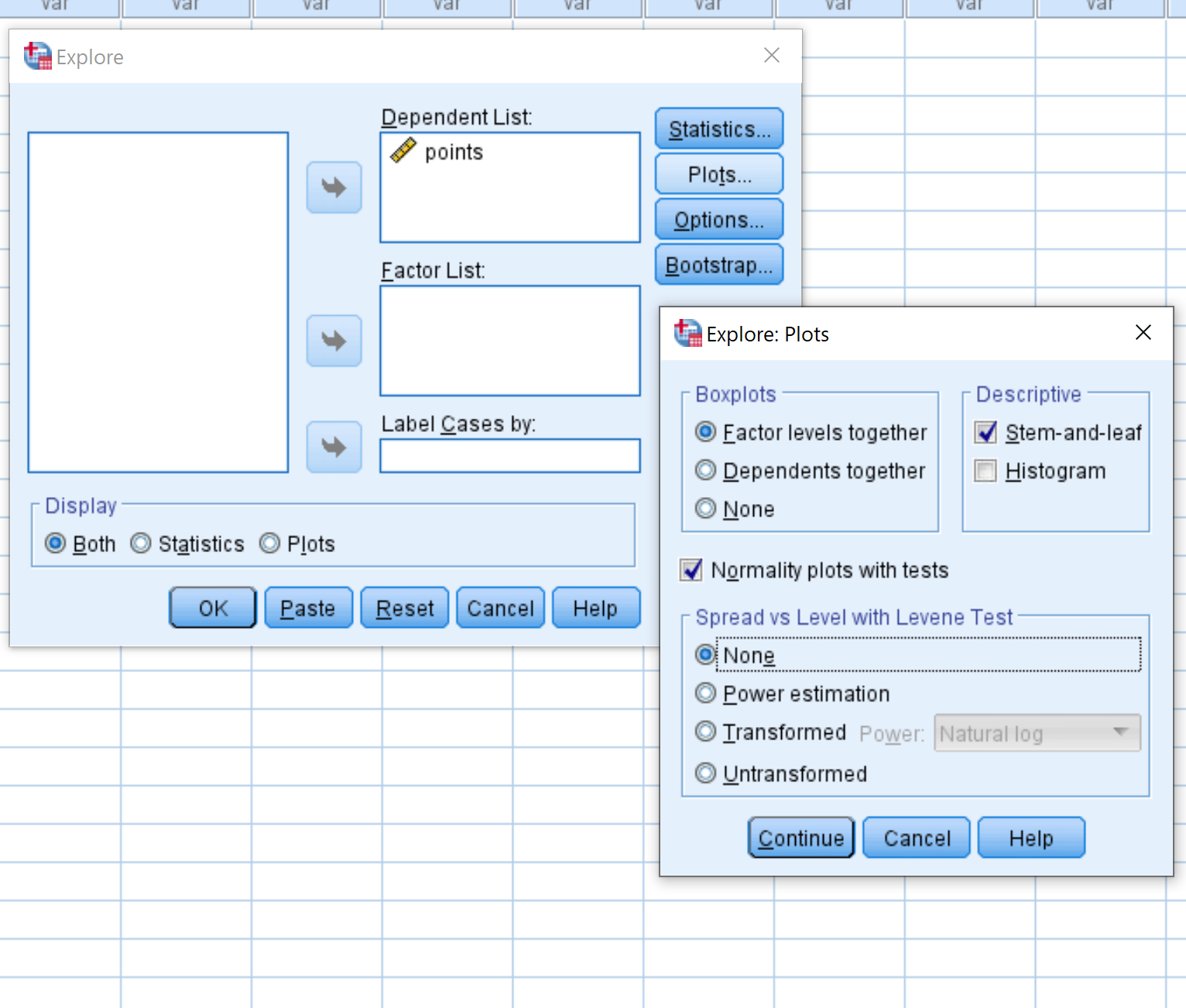Click inside the Factor List box

tap(510, 341)
